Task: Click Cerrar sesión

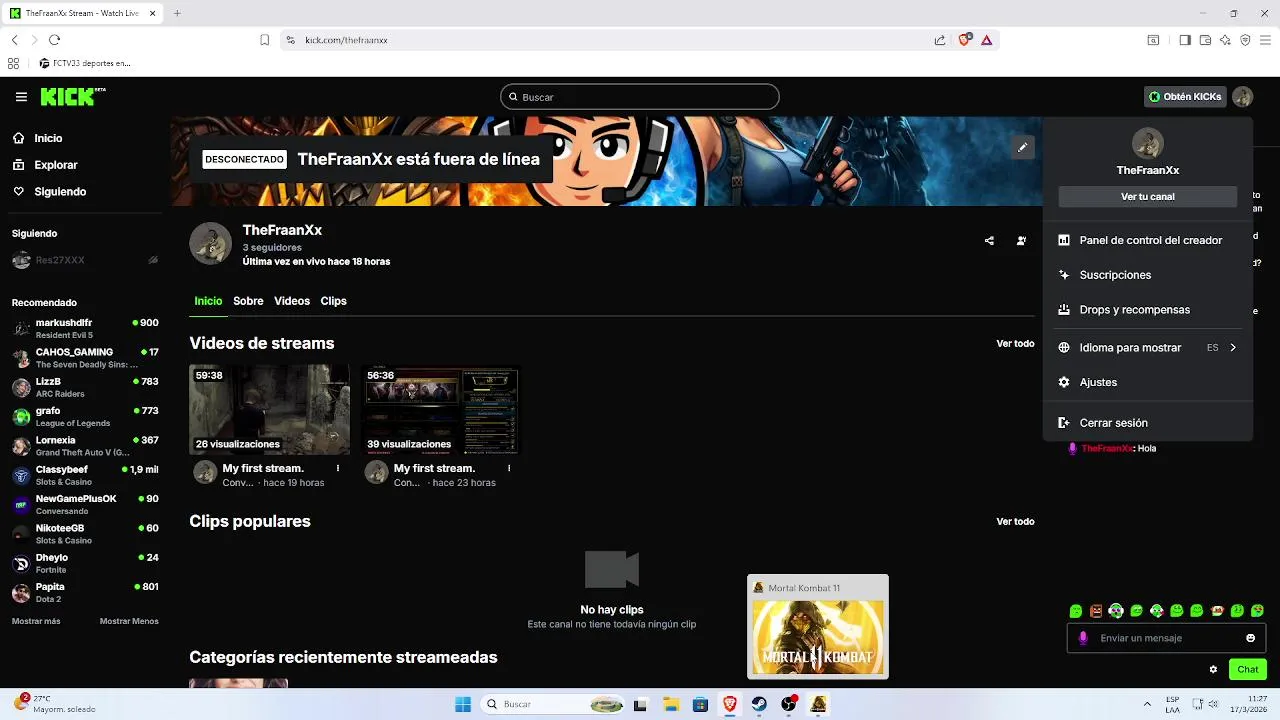Action: [1147, 423]
